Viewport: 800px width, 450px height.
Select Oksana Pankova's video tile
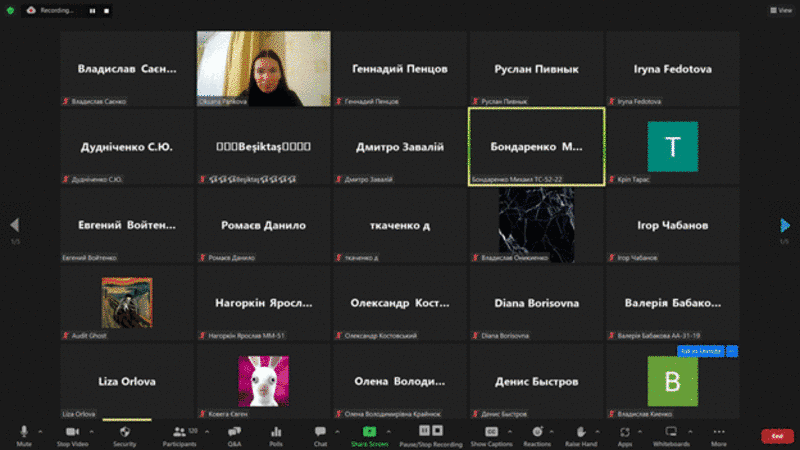(x=264, y=68)
